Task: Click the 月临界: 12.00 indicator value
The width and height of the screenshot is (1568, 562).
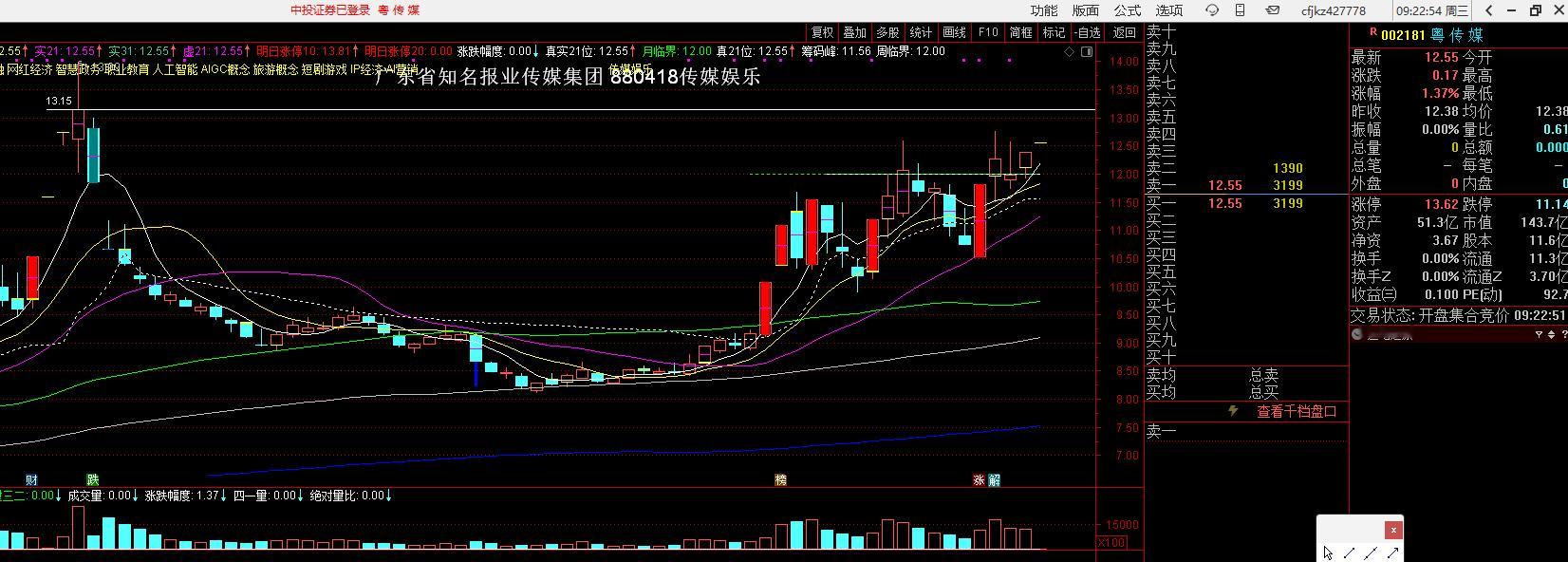Action: pyautogui.click(x=677, y=51)
